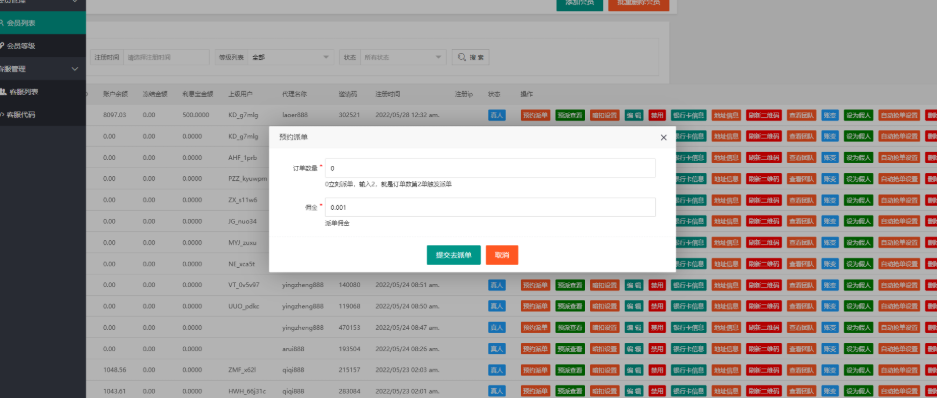
Task: Select the invite code 140080 cell
Action: [350, 284]
